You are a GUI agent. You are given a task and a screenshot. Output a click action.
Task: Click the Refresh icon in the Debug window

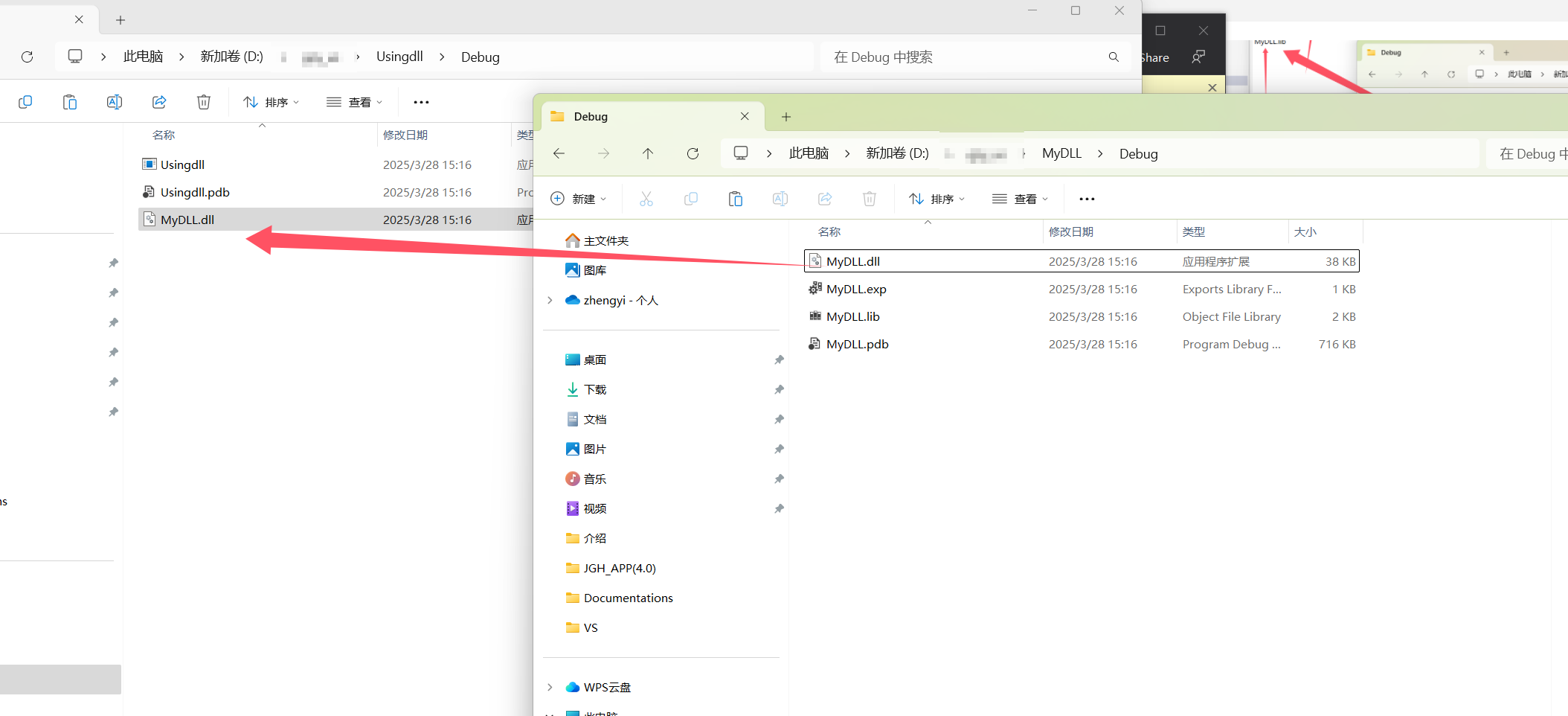[693, 153]
